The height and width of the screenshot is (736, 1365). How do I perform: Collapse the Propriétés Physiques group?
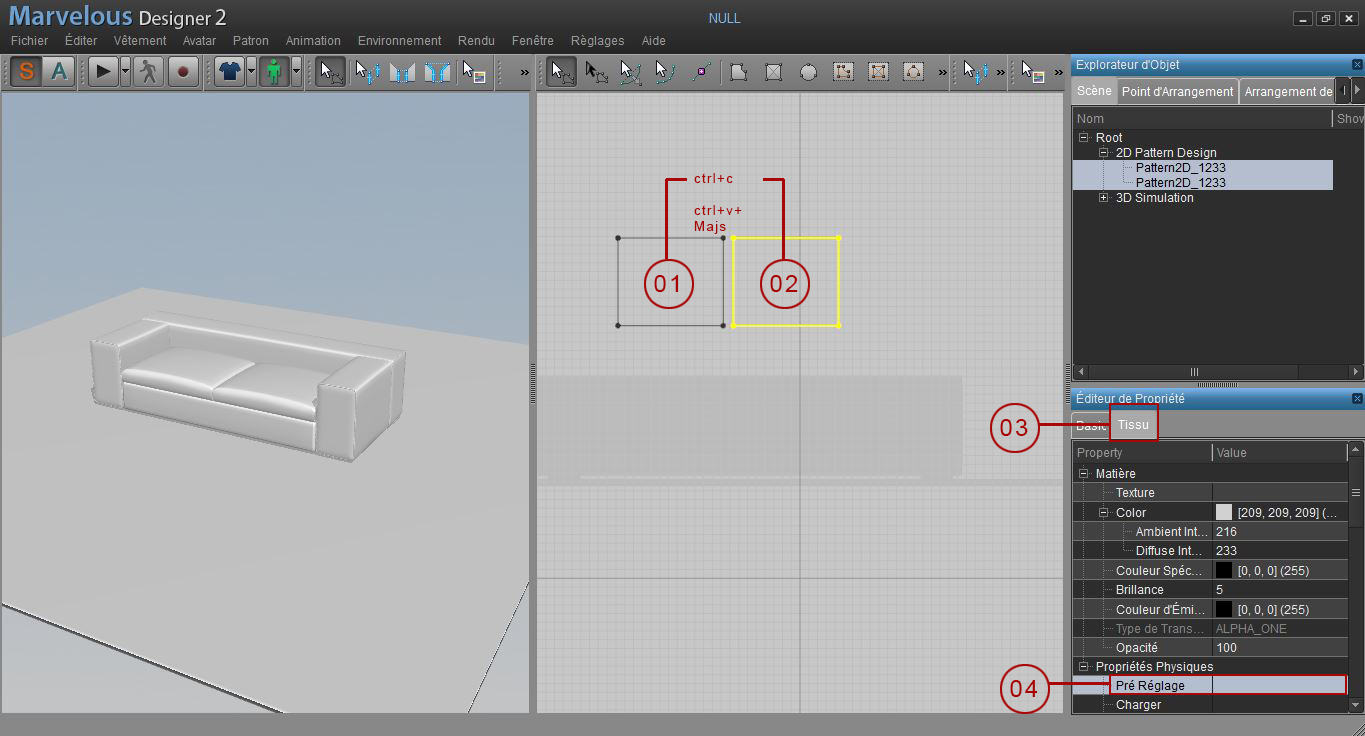(1083, 667)
